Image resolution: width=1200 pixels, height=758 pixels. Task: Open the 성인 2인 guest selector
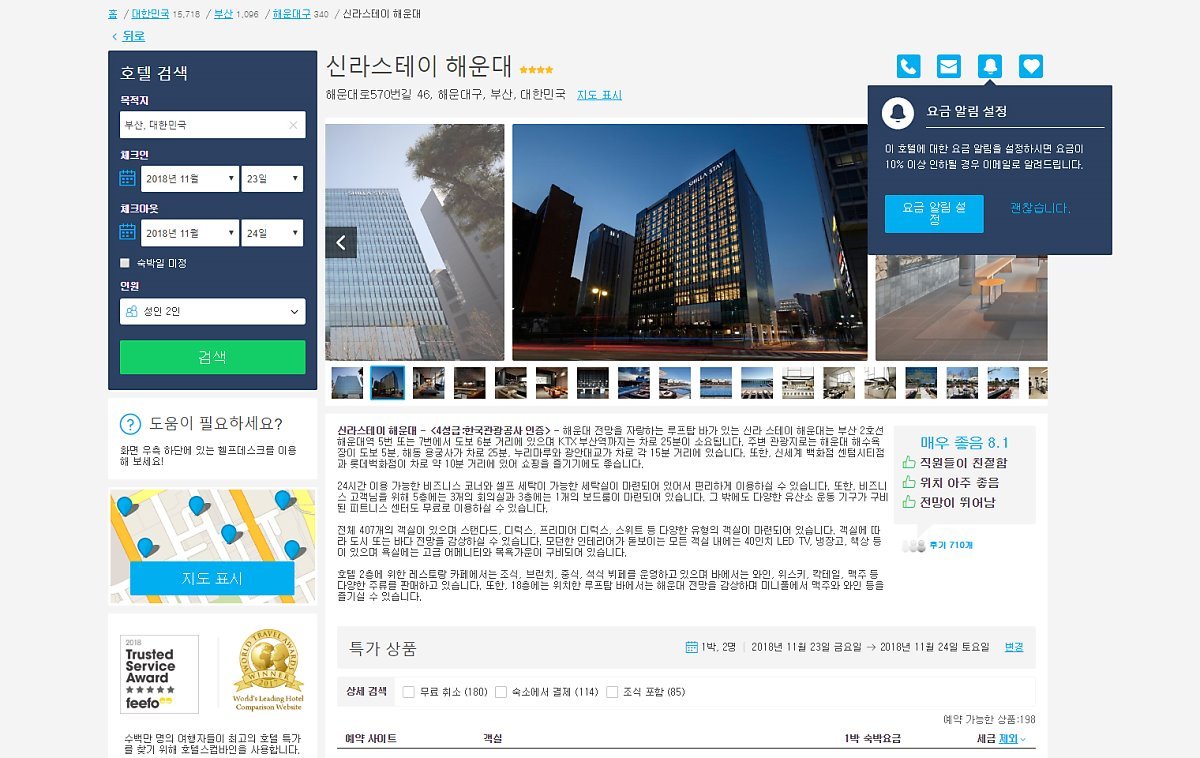(x=212, y=311)
